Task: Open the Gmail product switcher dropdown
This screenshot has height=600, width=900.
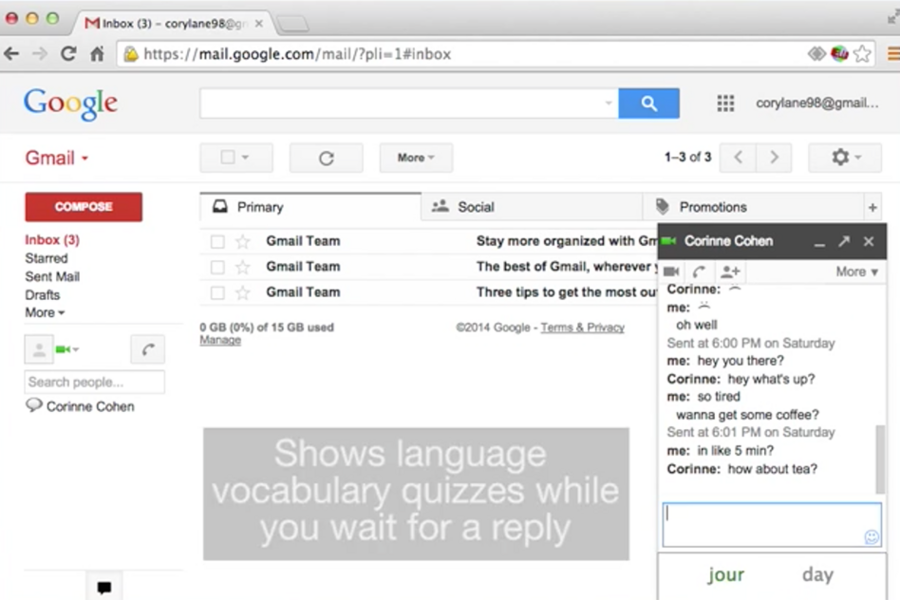Action: point(57,158)
